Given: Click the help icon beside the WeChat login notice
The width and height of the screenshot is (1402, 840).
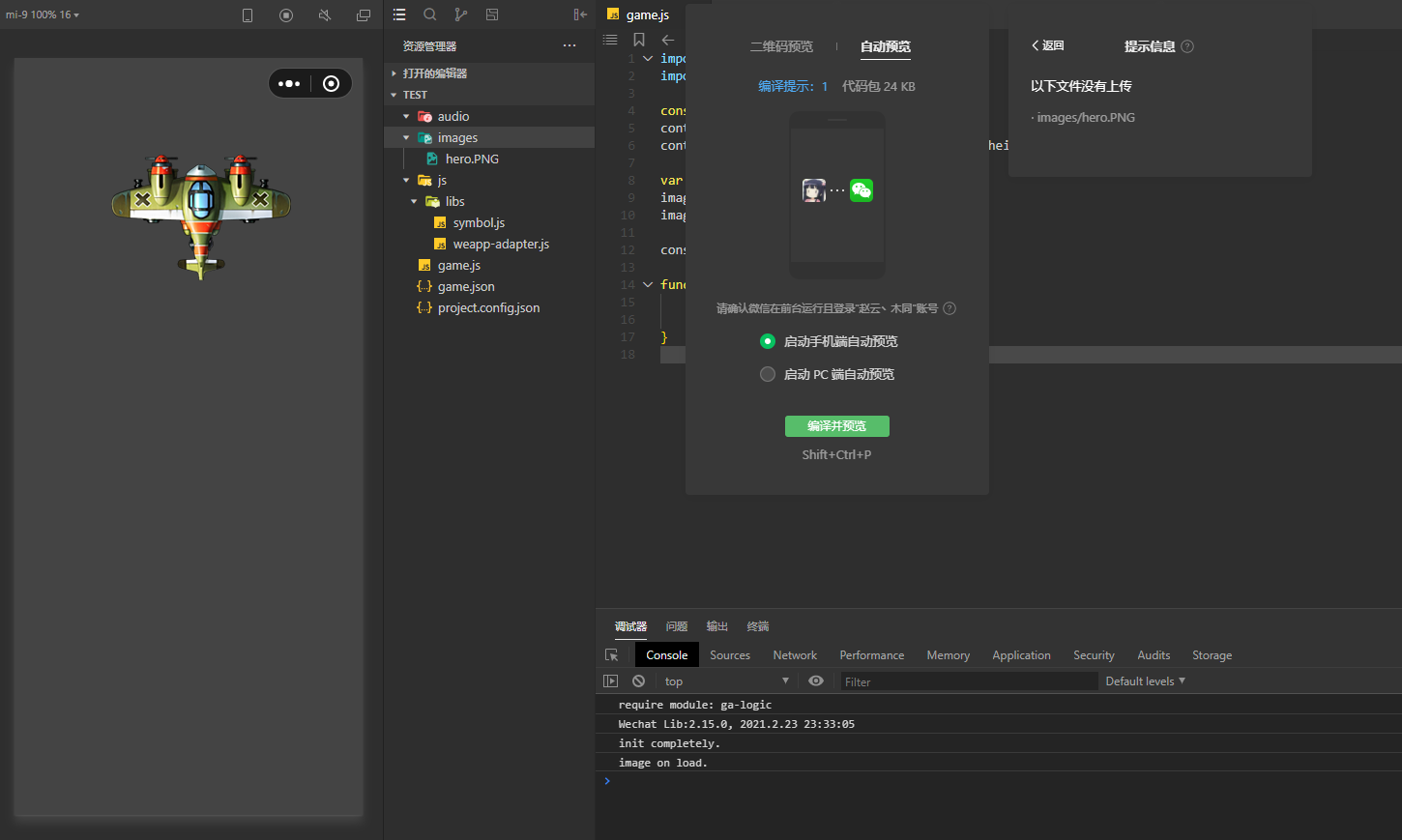Looking at the screenshot, I should (949, 308).
